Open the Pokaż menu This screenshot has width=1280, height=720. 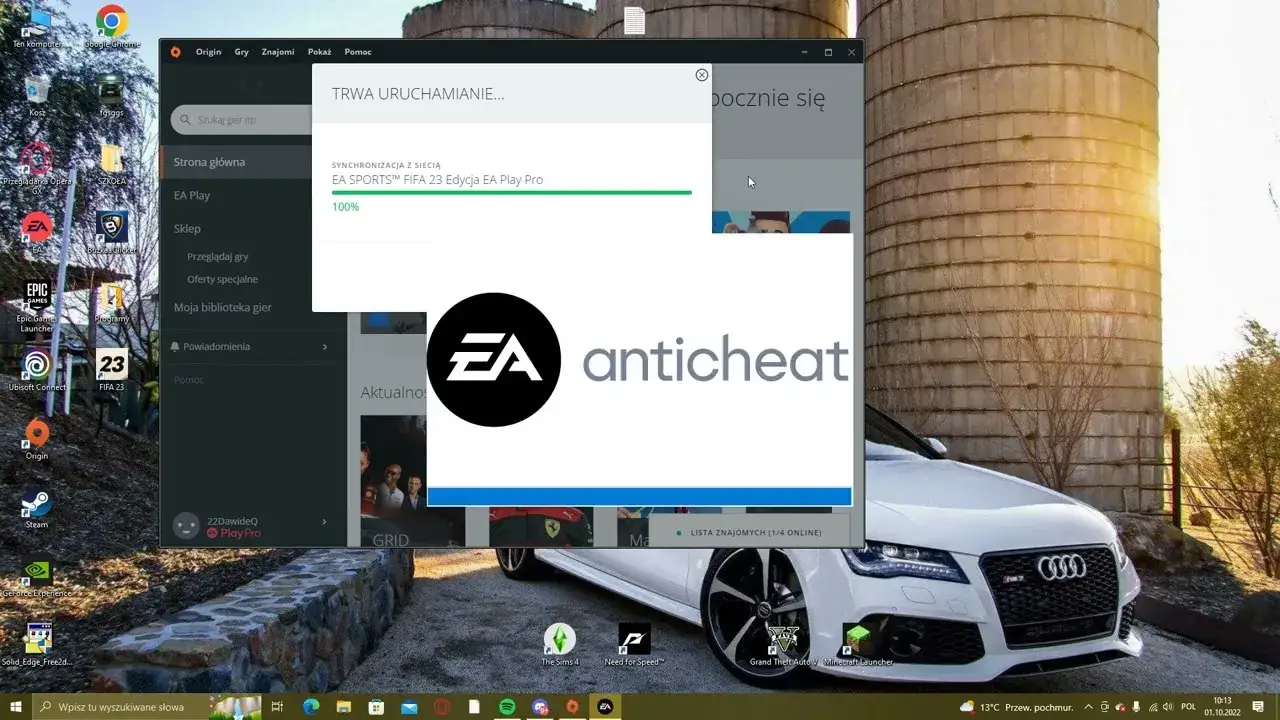coord(319,52)
